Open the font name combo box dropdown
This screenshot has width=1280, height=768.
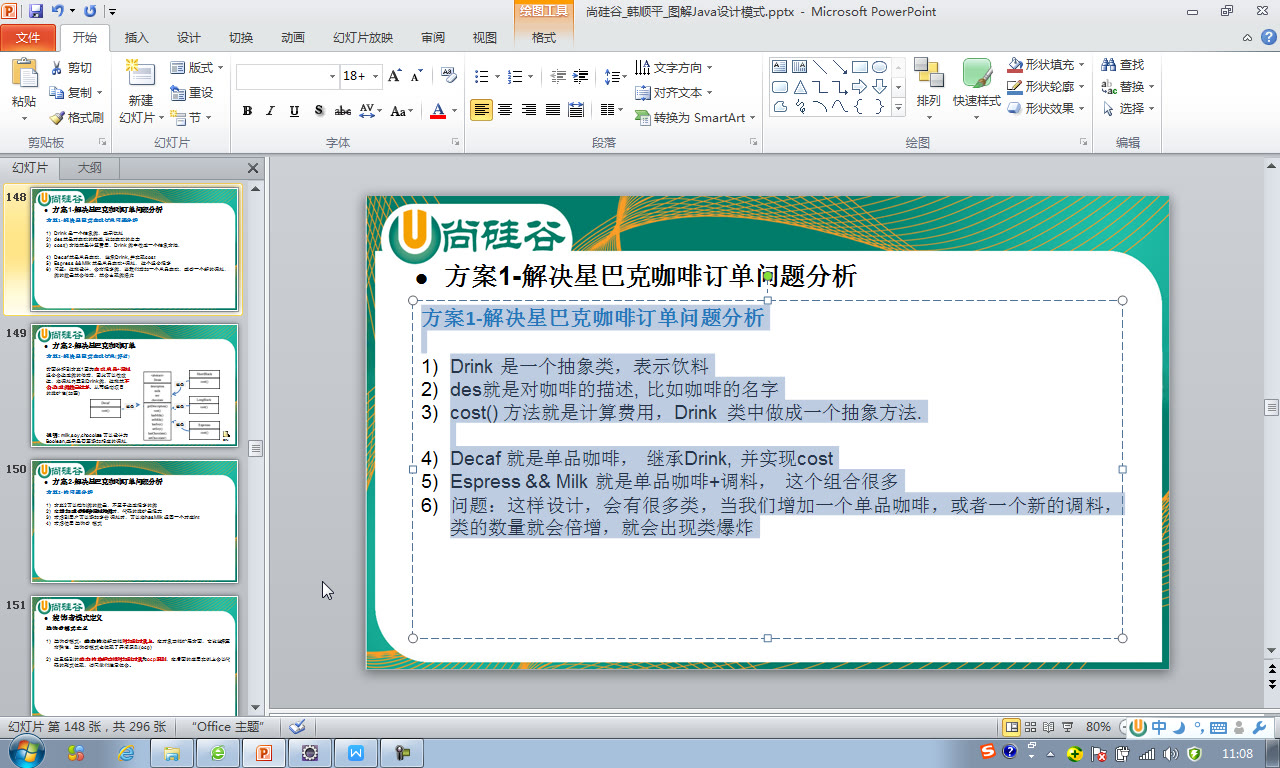[333, 76]
